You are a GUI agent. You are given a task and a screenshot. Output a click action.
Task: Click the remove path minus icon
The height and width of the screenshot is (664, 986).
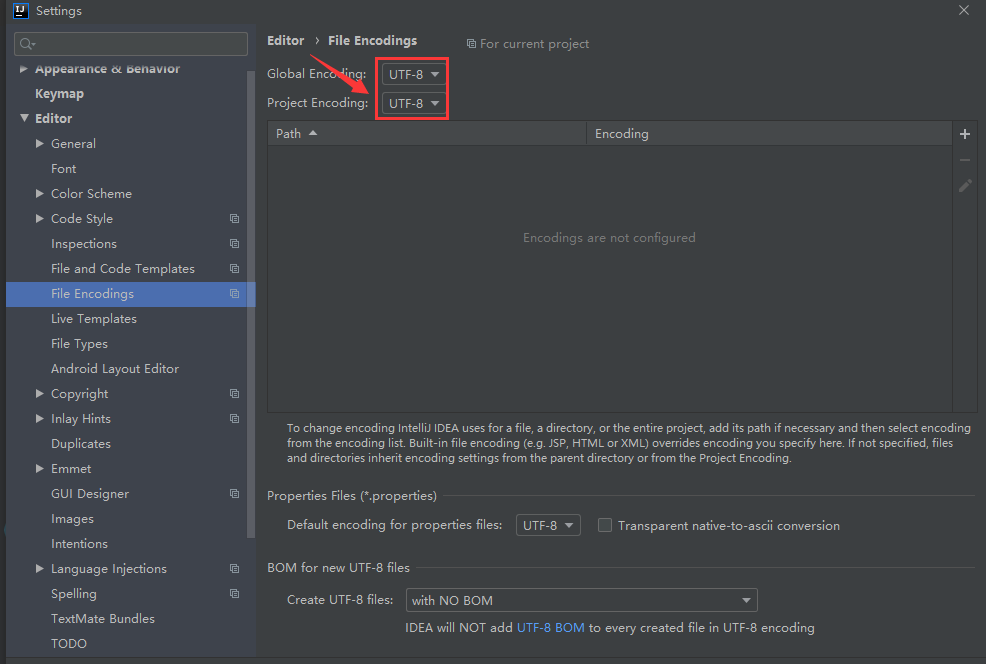(965, 160)
